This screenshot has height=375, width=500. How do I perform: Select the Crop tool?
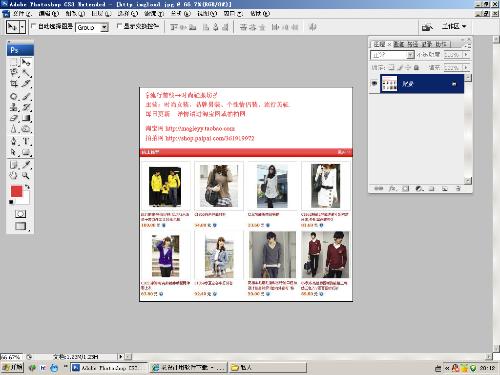(14, 84)
